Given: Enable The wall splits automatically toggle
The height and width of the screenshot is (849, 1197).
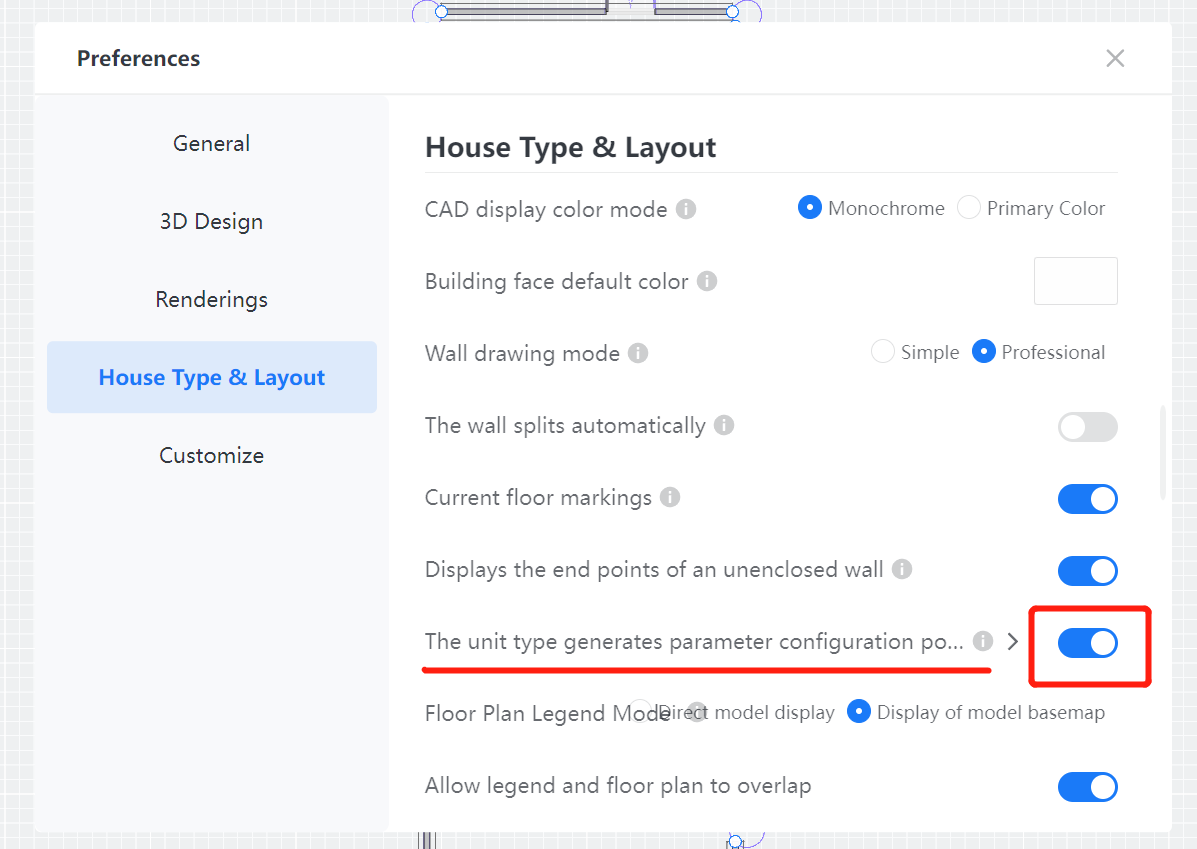Looking at the screenshot, I should click(x=1087, y=428).
